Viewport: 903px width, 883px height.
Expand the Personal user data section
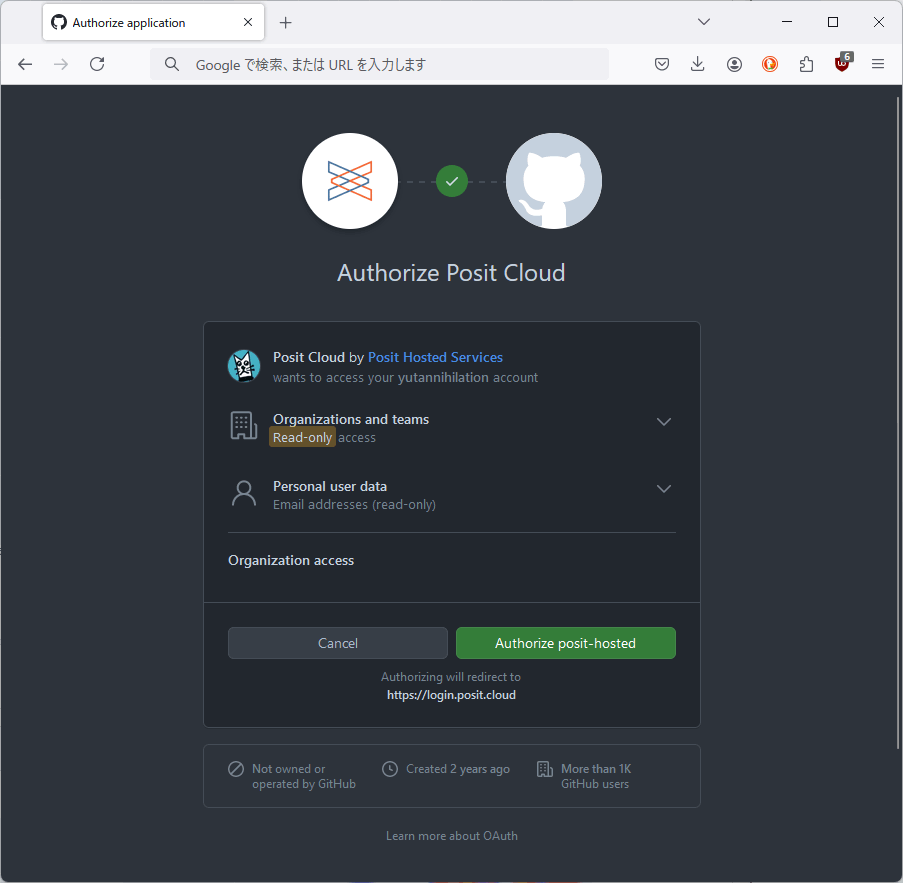click(x=663, y=488)
